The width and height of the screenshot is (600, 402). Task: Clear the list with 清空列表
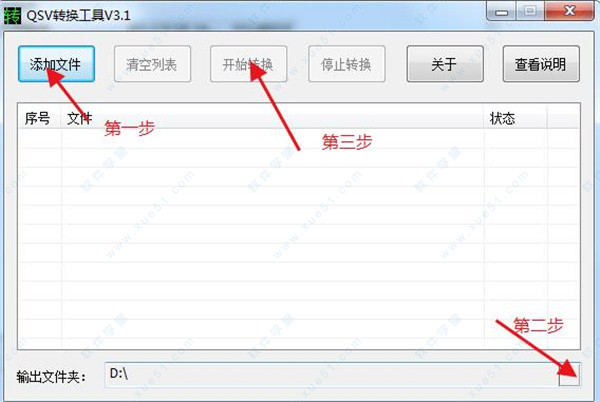[x=152, y=64]
